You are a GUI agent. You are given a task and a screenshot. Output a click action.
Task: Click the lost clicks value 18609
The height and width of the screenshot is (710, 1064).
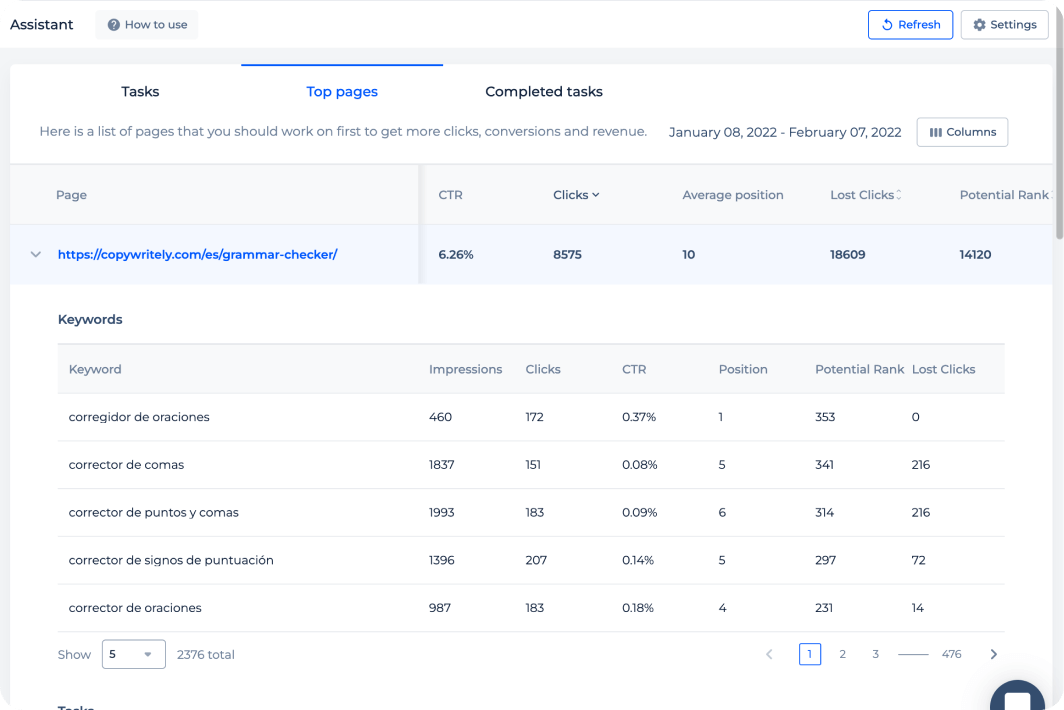tap(848, 255)
